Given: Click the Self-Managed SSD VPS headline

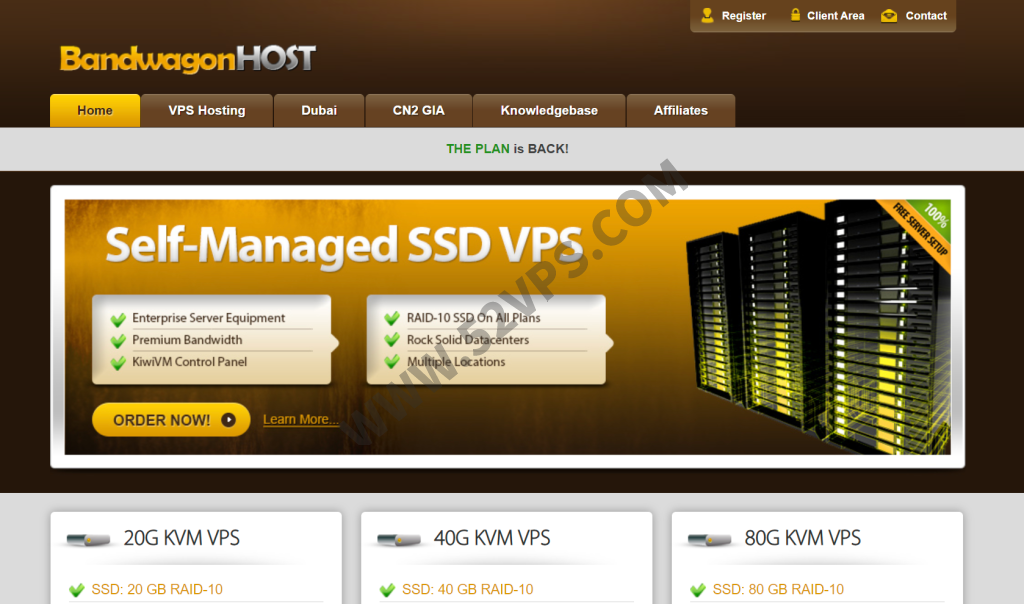Looking at the screenshot, I should (x=344, y=245).
